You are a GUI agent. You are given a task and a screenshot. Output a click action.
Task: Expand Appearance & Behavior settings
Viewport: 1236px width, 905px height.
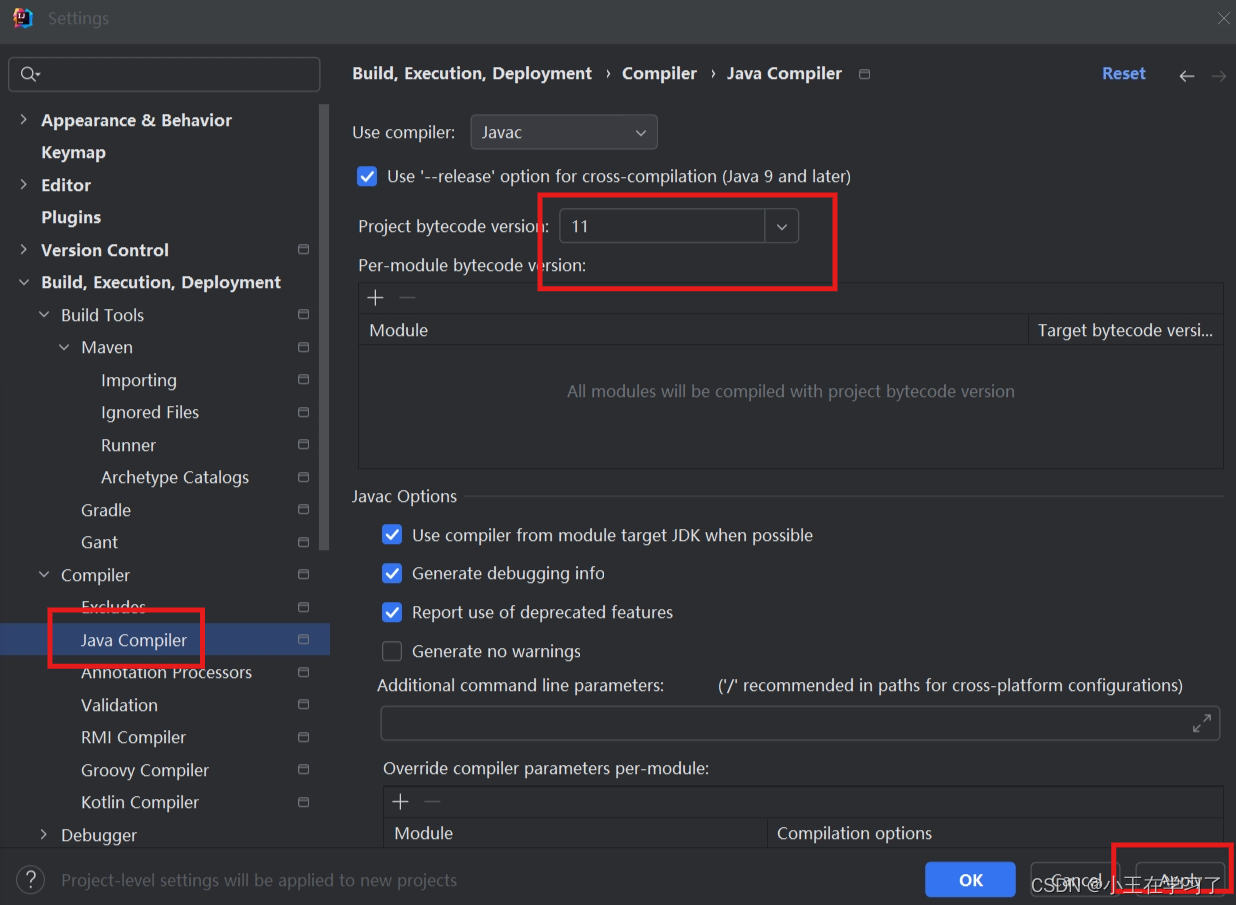coord(24,120)
